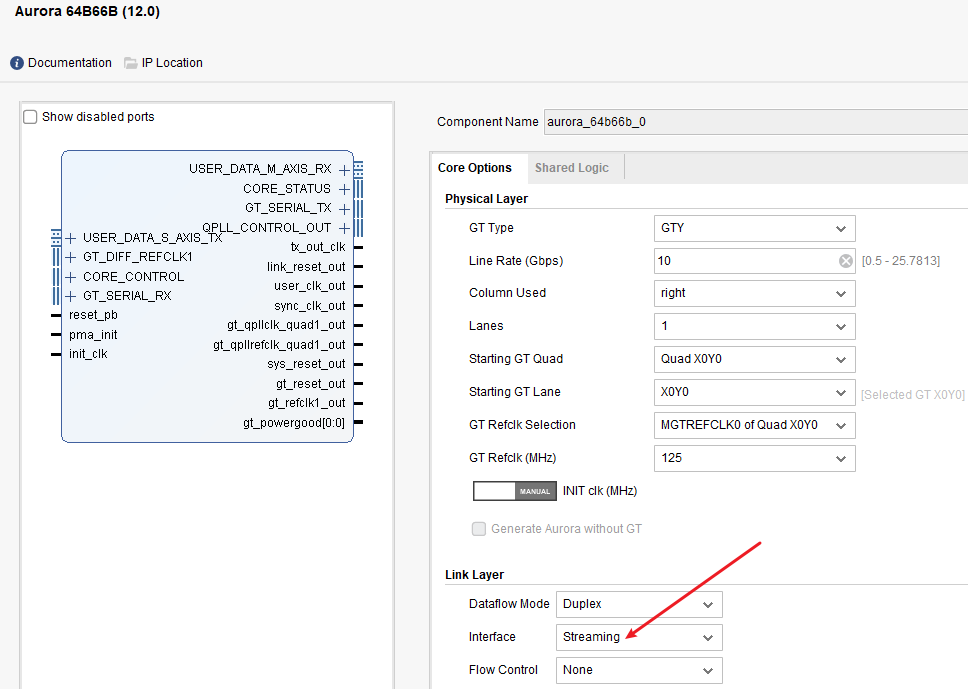The height and width of the screenshot is (689, 968).
Task: Open the IP Location folder icon
Action: point(130,63)
